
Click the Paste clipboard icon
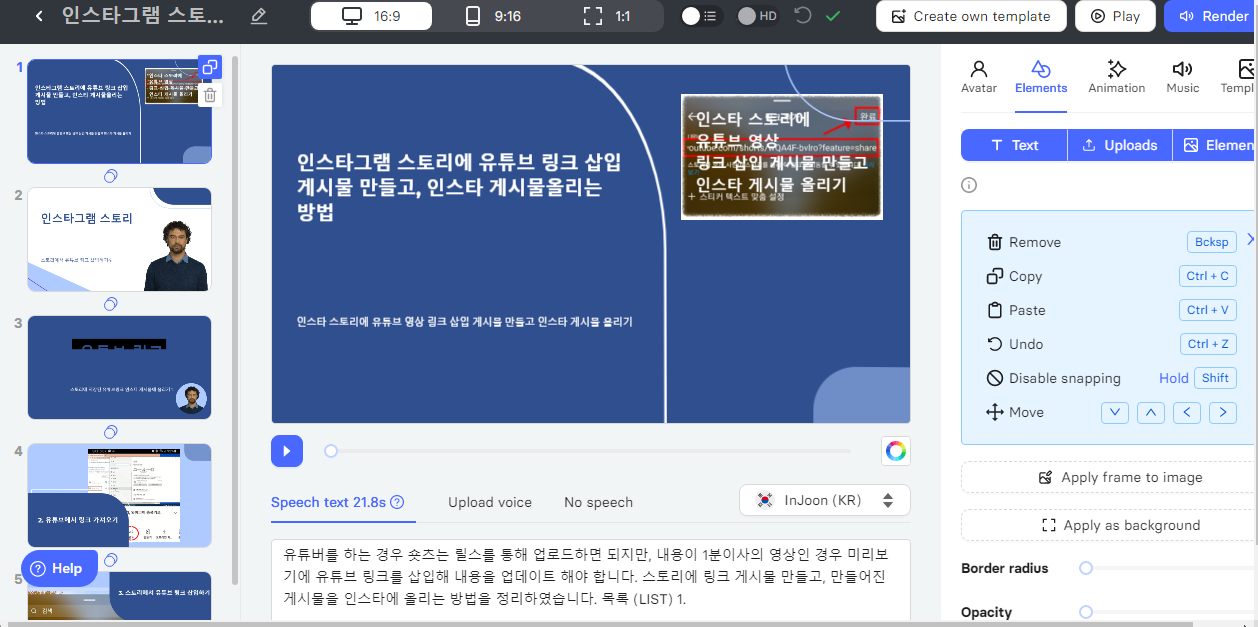pyautogui.click(x=994, y=310)
